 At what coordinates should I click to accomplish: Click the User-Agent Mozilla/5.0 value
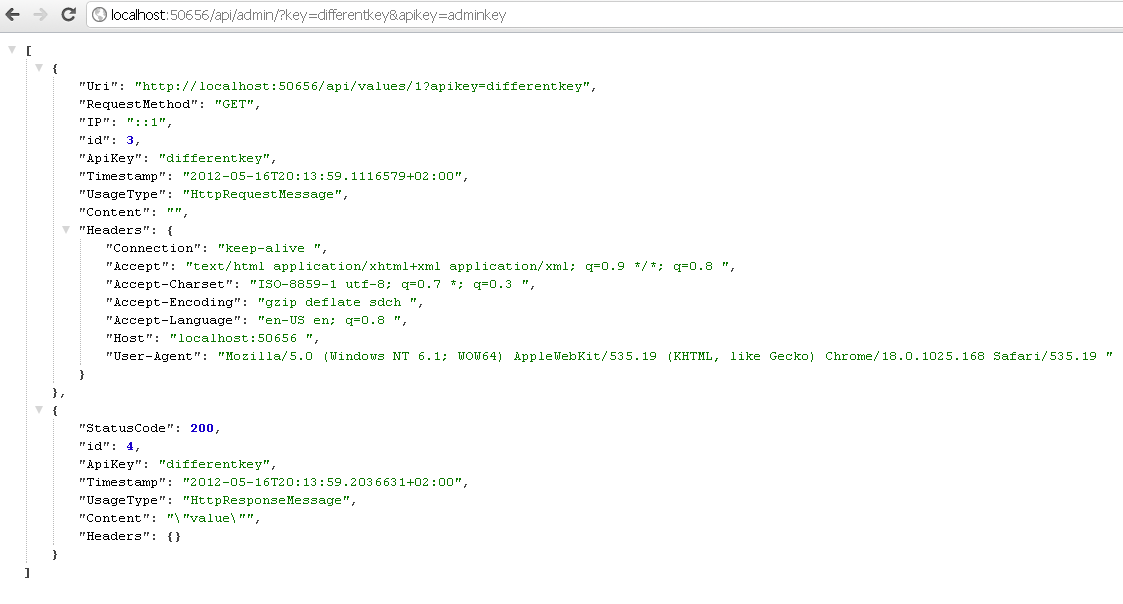pyautogui.click(x=665, y=356)
